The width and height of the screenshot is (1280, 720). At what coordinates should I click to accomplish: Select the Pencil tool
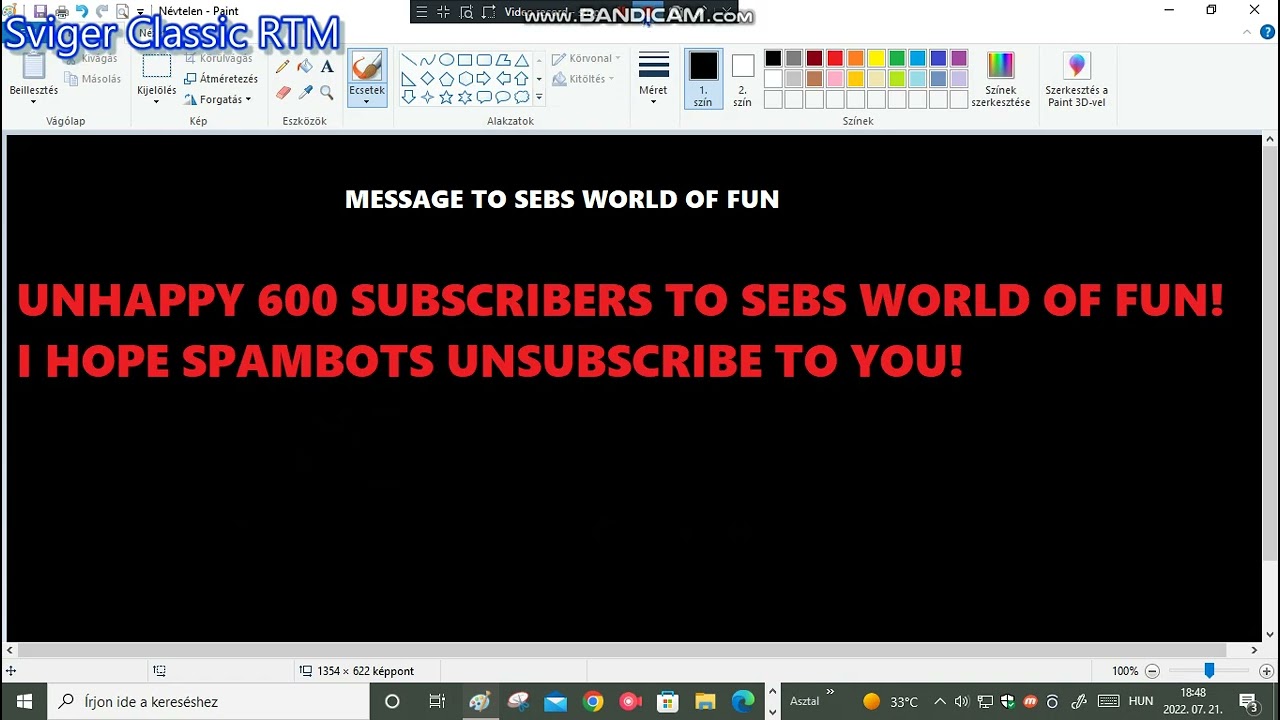coord(283,67)
